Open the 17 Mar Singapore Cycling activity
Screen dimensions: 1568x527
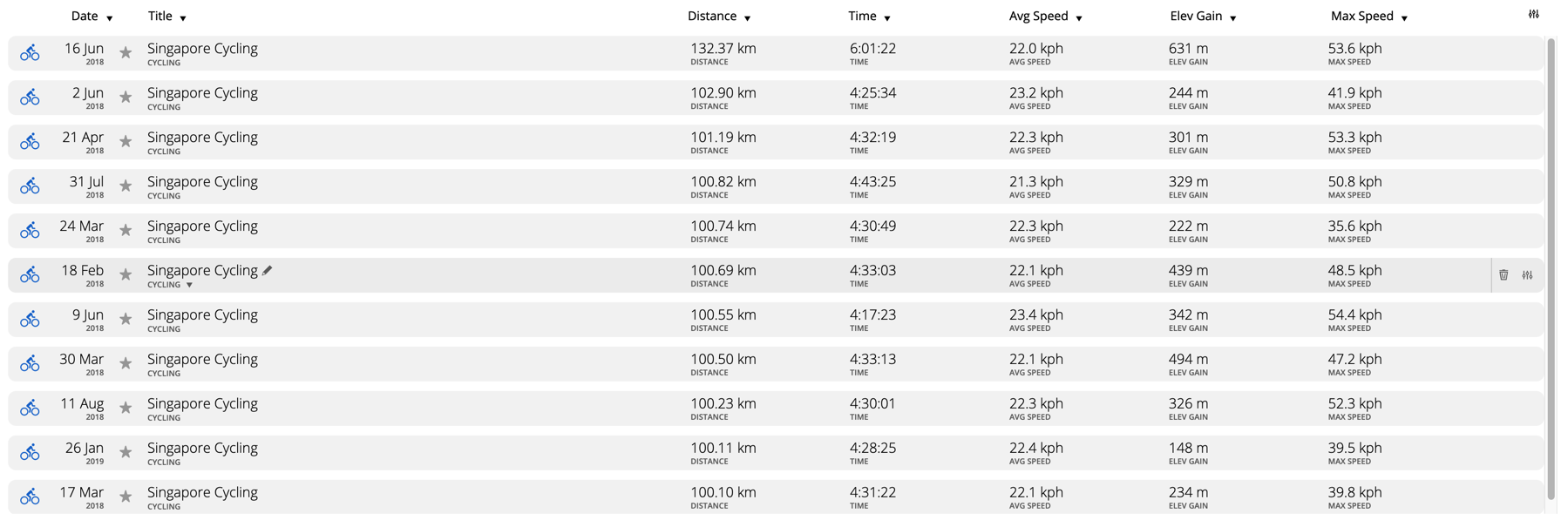[202, 493]
